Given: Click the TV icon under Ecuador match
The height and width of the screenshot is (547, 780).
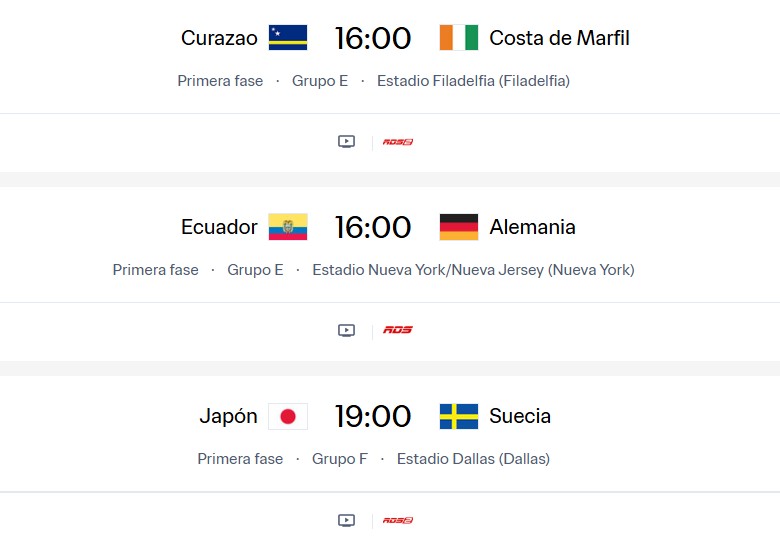Looking at the screenshot, I should (346, 330).
